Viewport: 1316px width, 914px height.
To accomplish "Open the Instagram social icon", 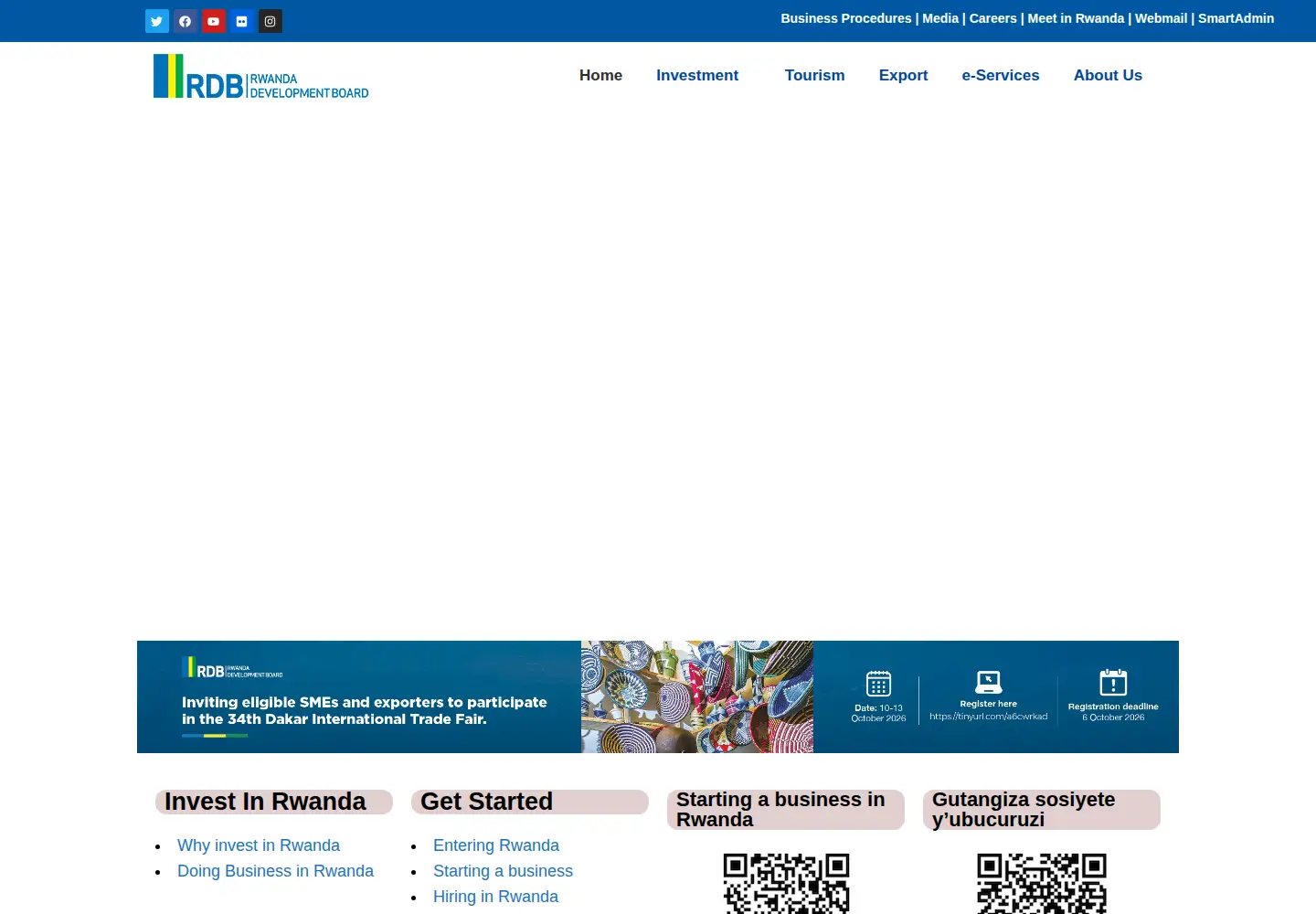I will tap(271, 21).
